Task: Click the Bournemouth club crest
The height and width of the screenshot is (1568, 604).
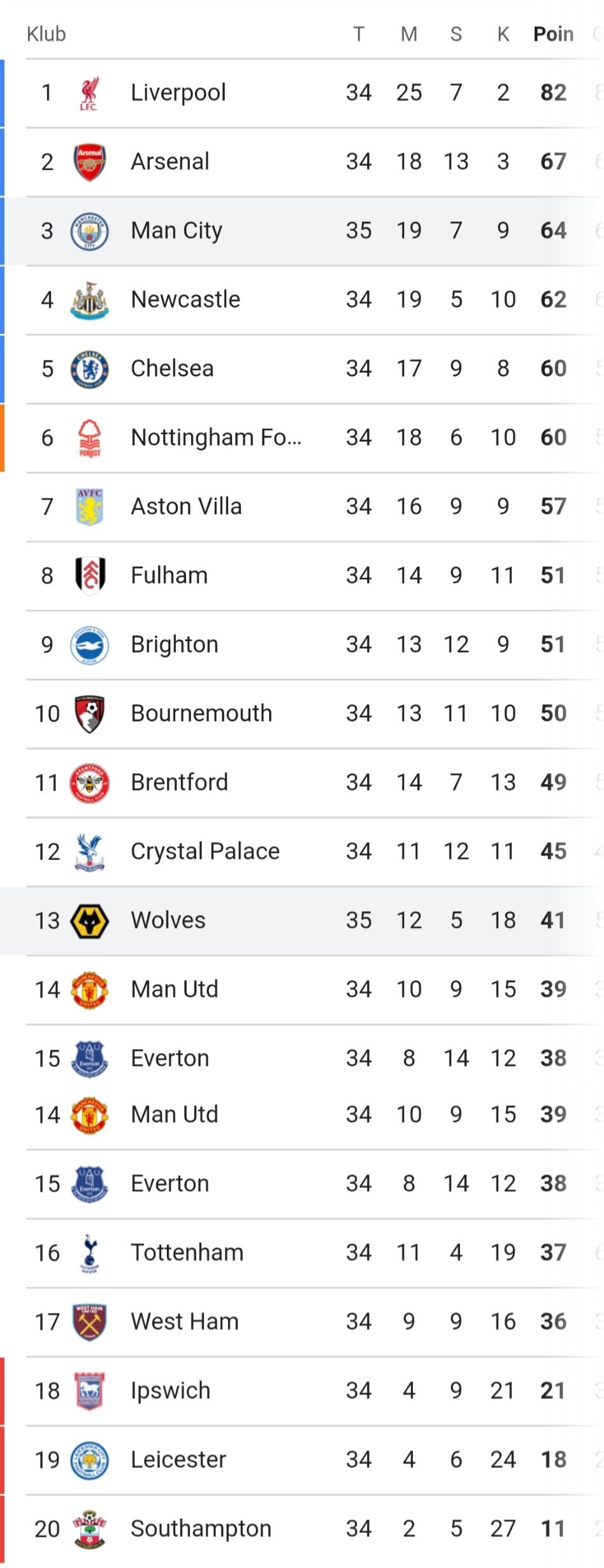Action: (x=89, y=714)
